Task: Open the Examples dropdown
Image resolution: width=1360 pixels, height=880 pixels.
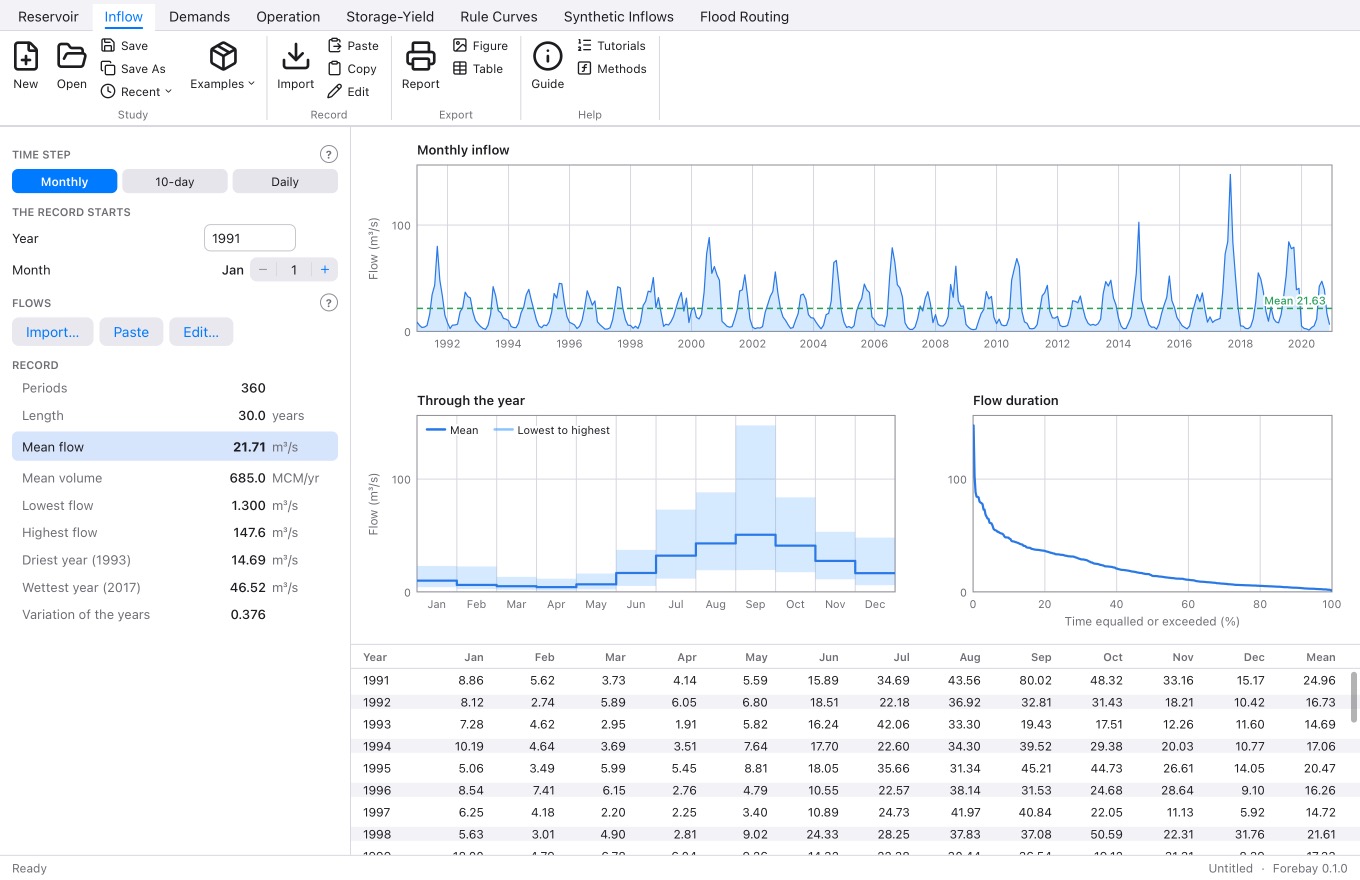Action: coord(223,66)
